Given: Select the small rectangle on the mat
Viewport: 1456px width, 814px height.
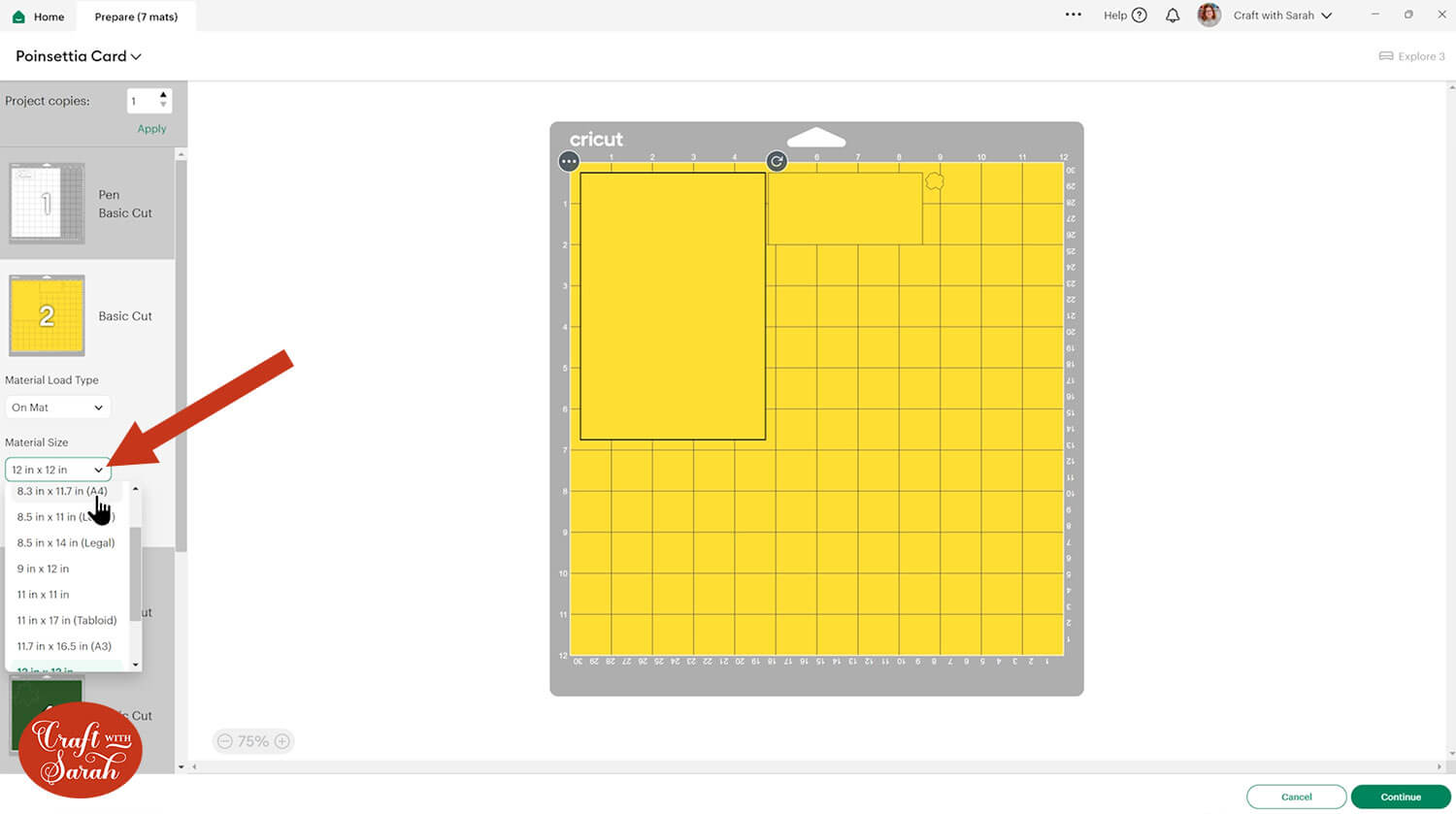Looking at the screenshot, I should tap(844, 209).
